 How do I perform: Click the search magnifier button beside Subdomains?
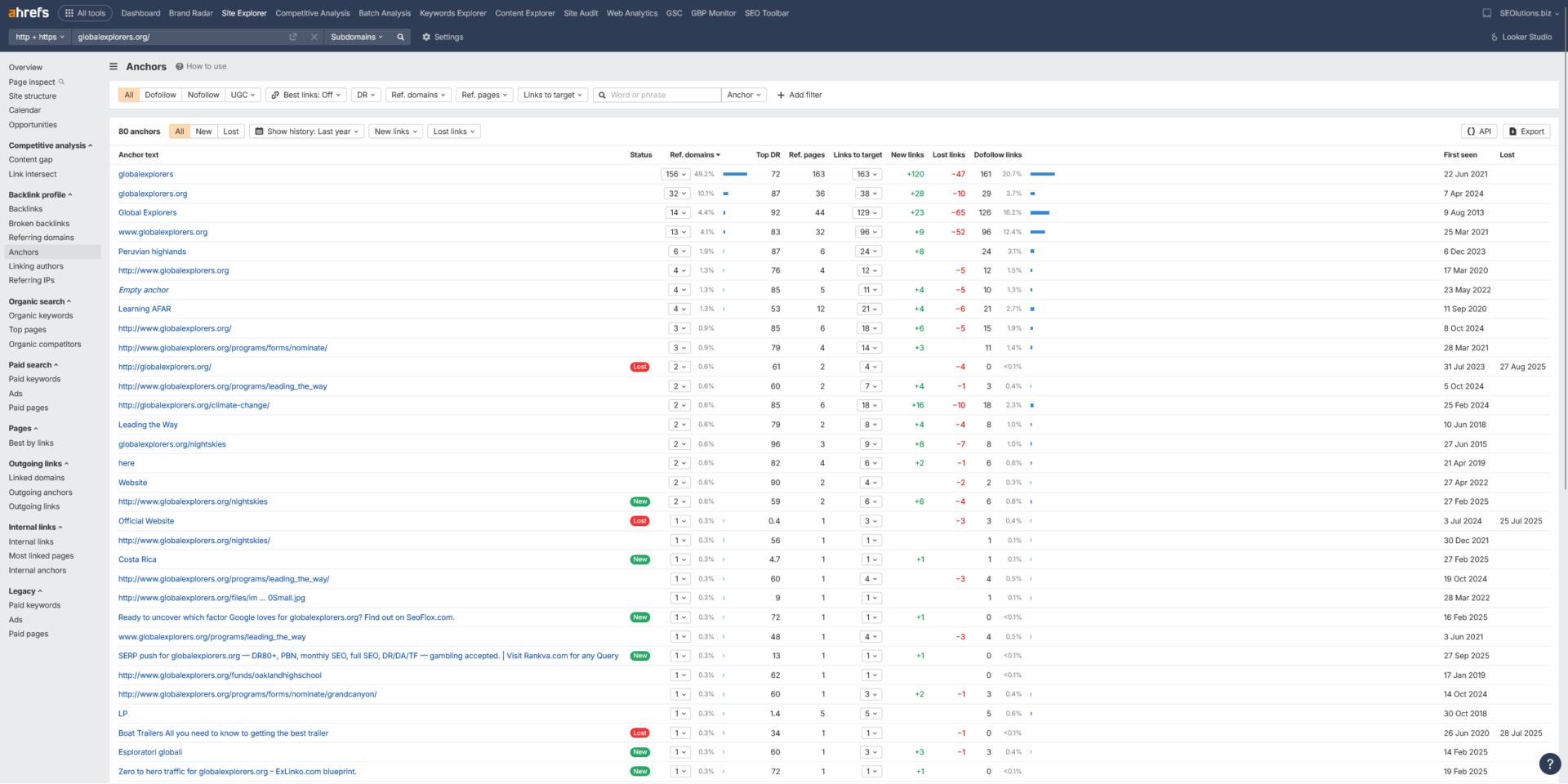[x=400, y=37]
